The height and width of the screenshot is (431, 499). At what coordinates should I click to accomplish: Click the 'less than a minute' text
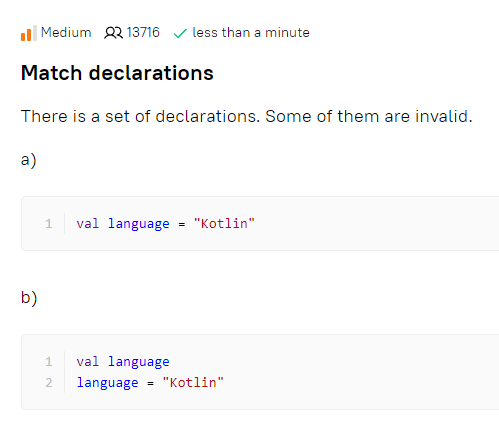pyautogui.click(x=251, y=33)
